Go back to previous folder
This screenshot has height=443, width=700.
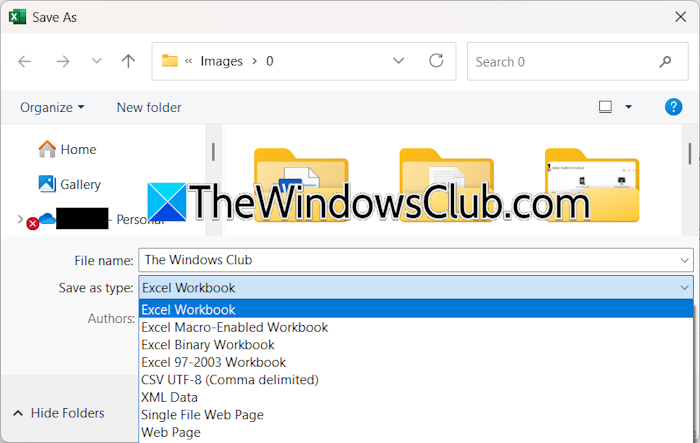pyautogui.click(x=25, y=61)
